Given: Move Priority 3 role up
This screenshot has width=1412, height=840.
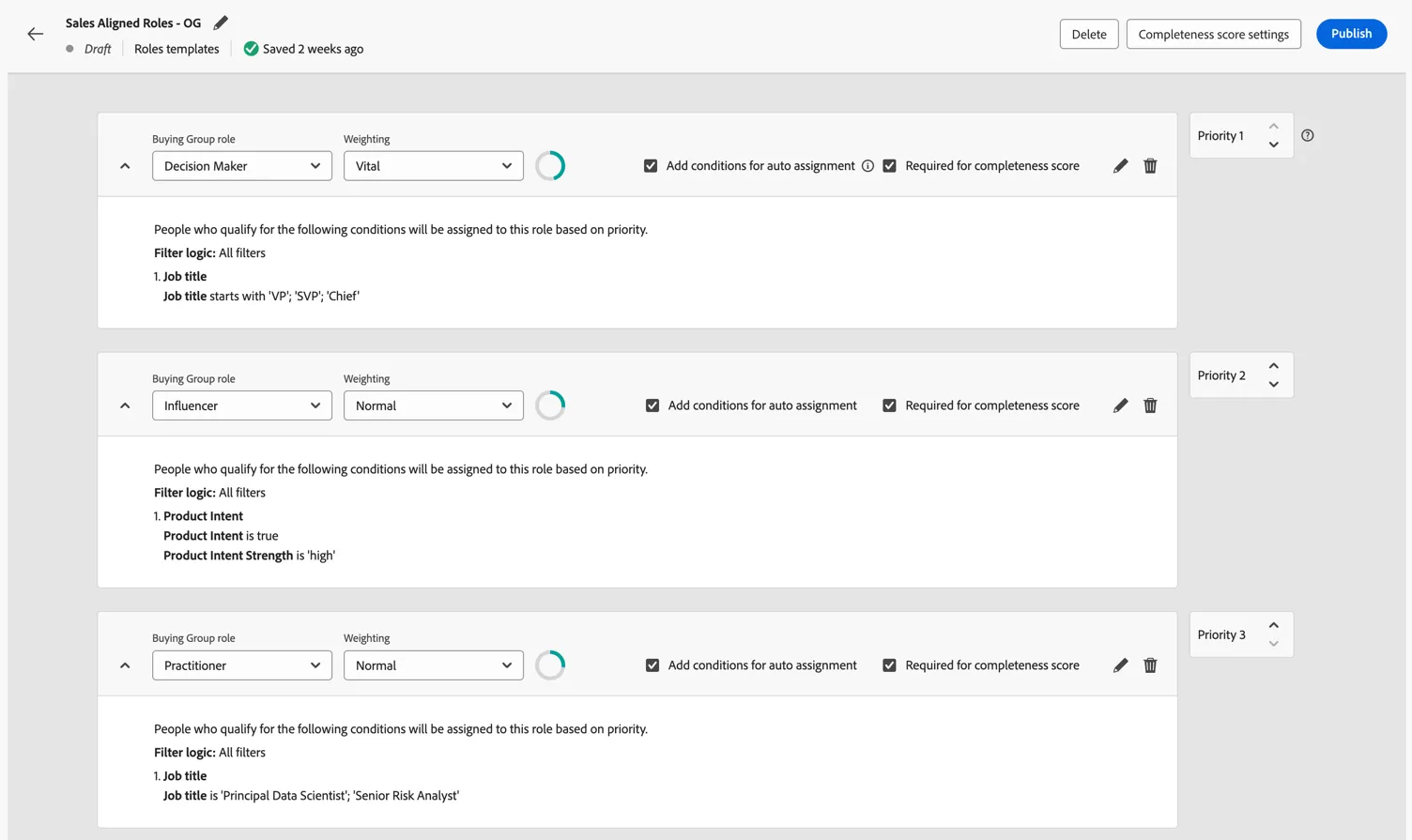Looking at the screenshot, I should pyautogui.click(x=1274, y=625).
